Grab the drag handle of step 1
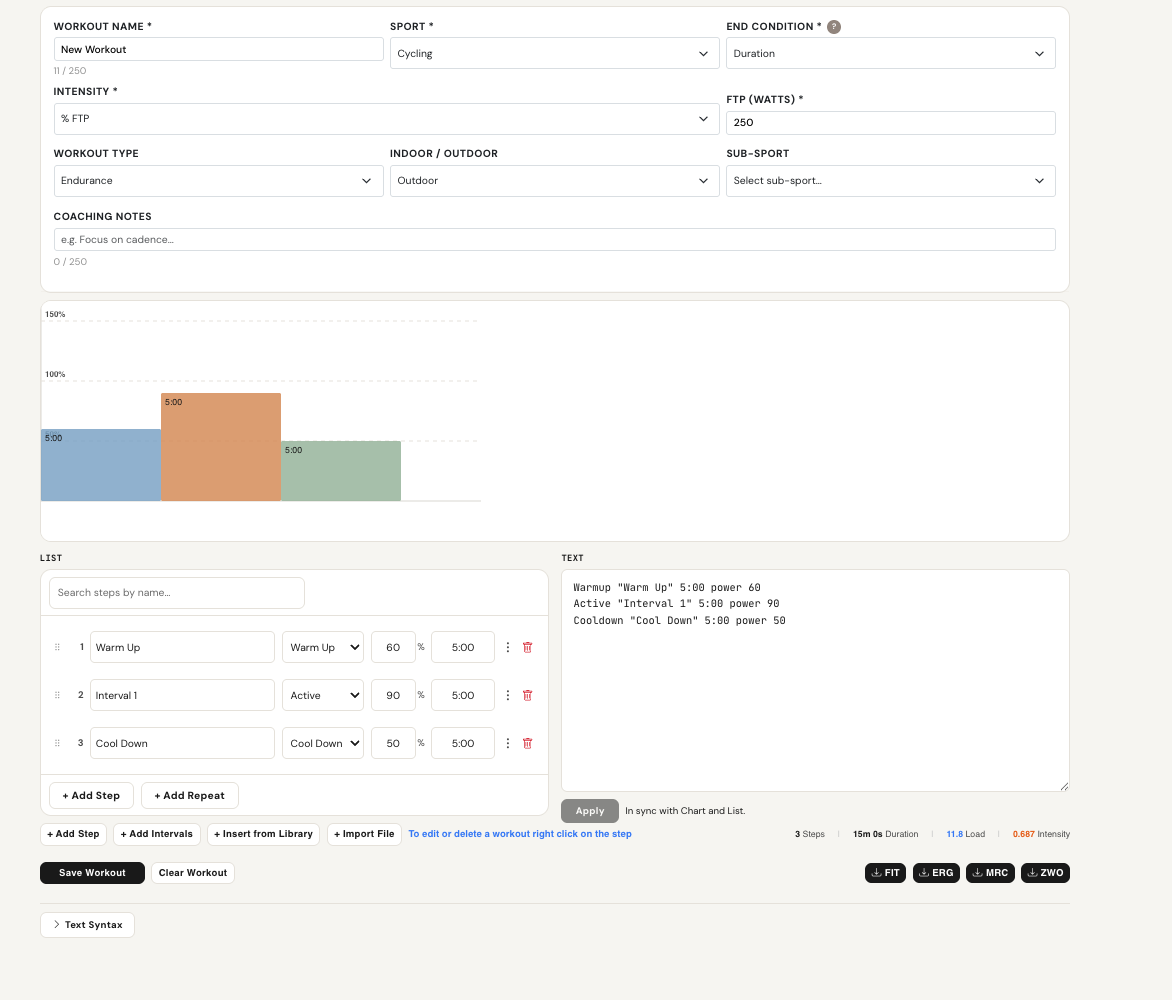 pyautogui.click(x=57, y=647)
